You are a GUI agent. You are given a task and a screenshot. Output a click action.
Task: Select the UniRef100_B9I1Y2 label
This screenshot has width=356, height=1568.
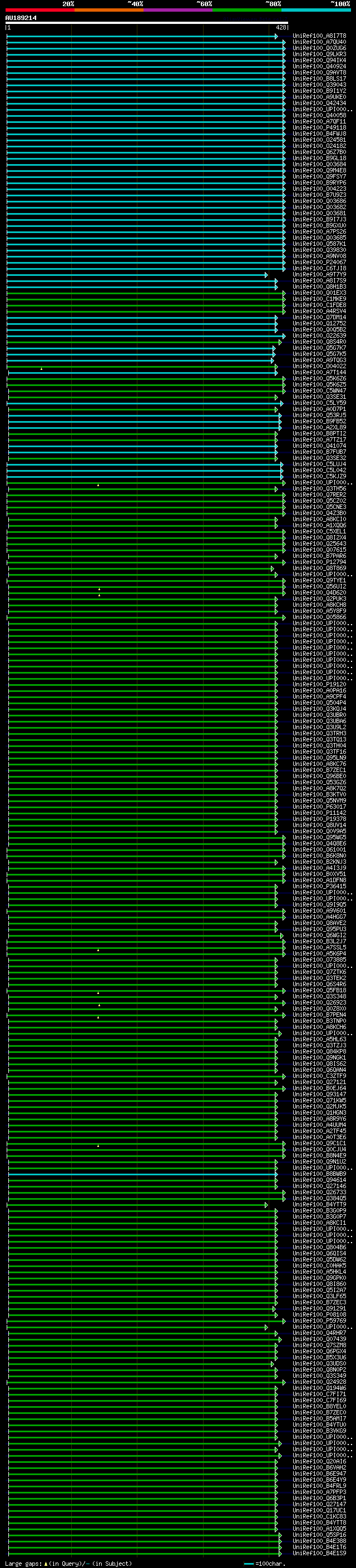click(x=319, y=91)
